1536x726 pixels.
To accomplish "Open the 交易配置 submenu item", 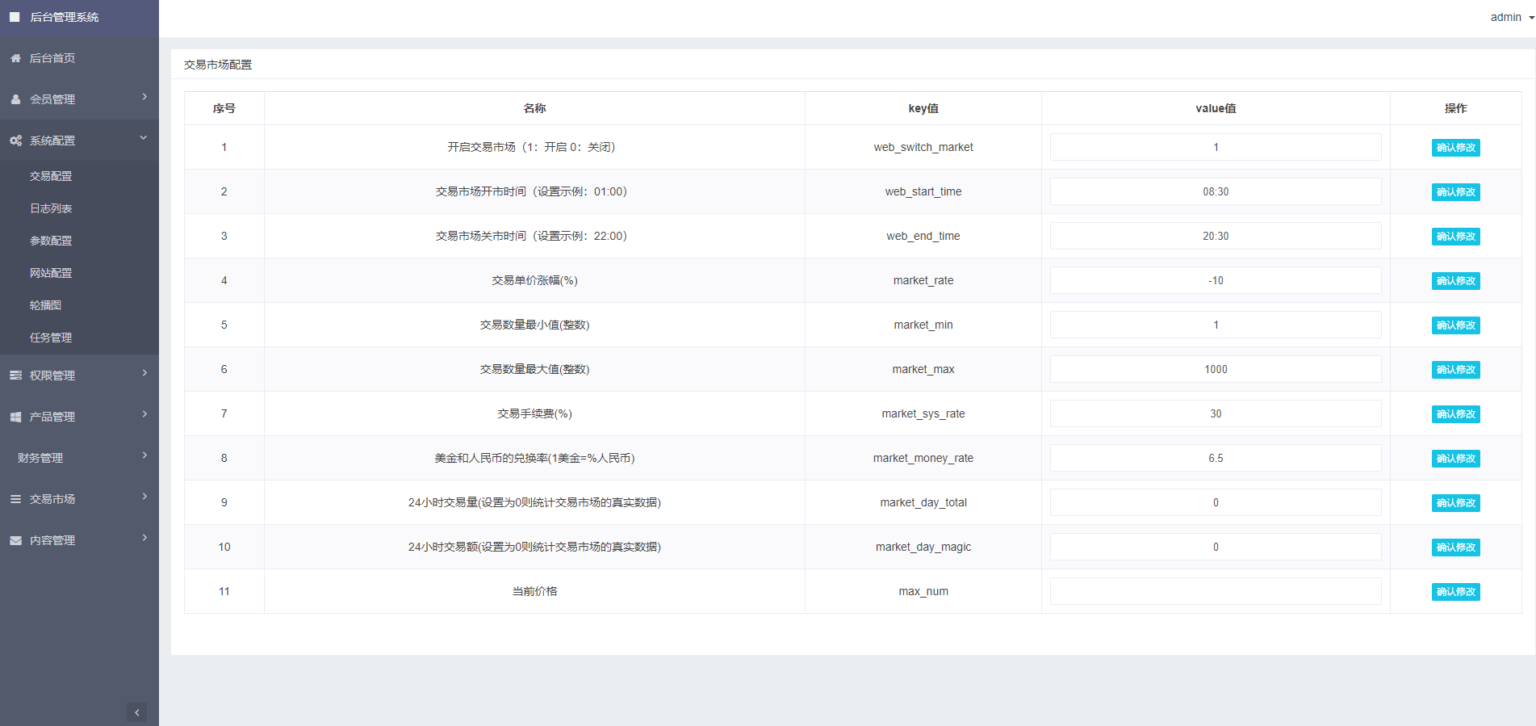I will tap(51, 176).
